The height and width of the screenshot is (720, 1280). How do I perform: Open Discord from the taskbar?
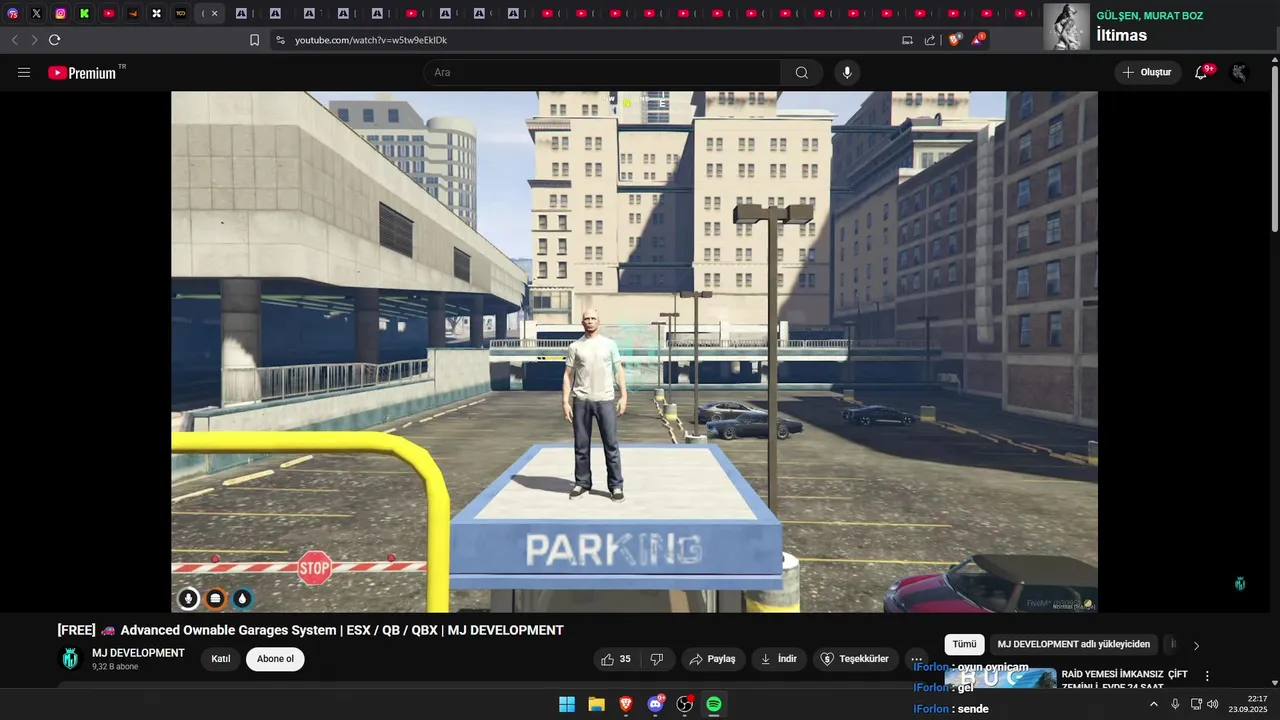[x=655, y=704]
